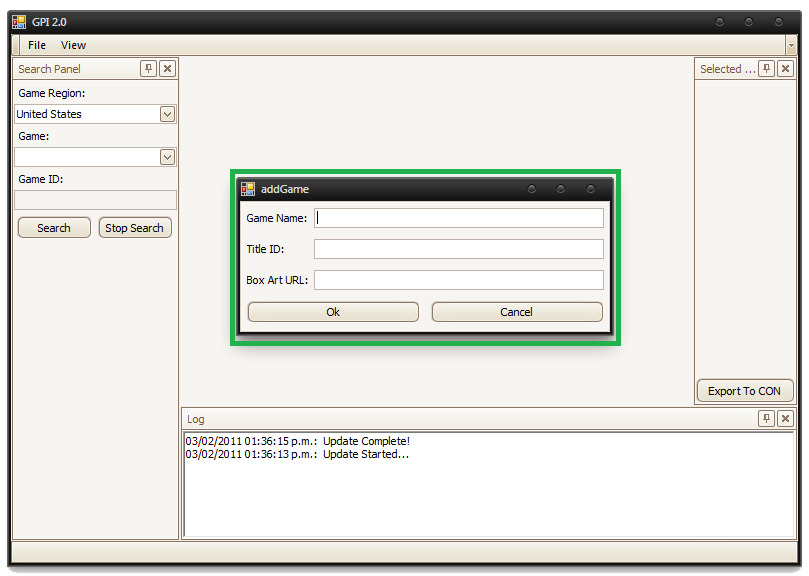Click Export To CON button
Viewport: 809px width, 576px height.
[x=744, y=391]
